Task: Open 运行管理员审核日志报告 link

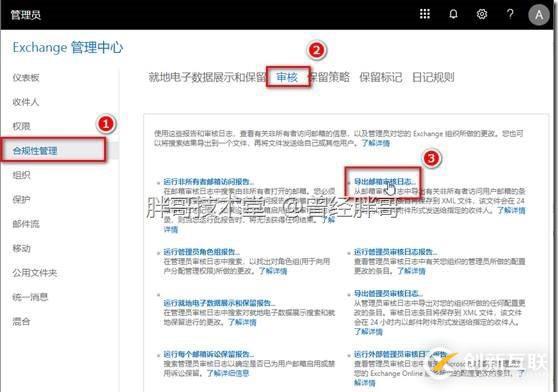Action: 395,252
